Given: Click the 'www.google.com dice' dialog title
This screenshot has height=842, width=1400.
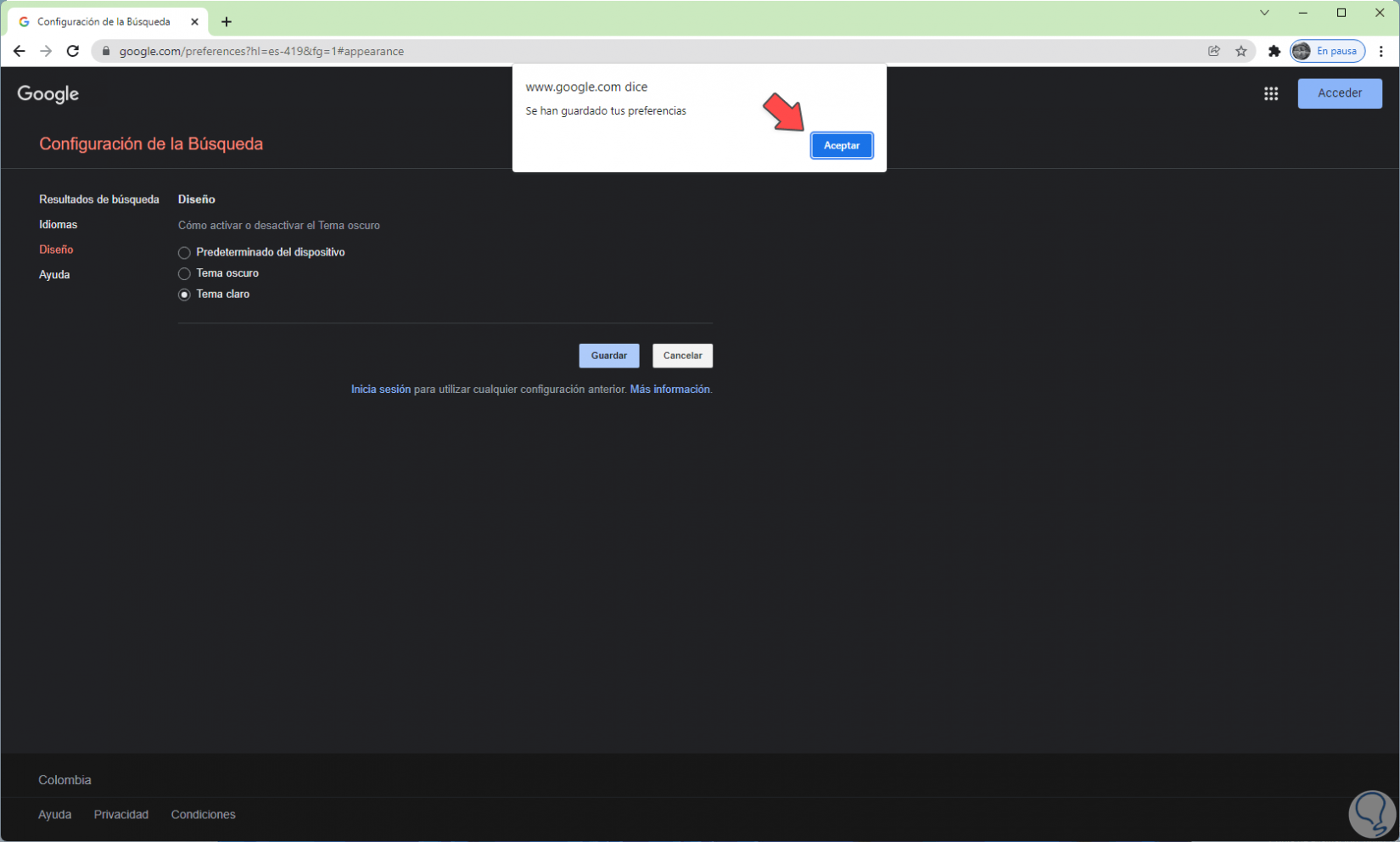Looking at the screenshot, I should coord(586,87).
